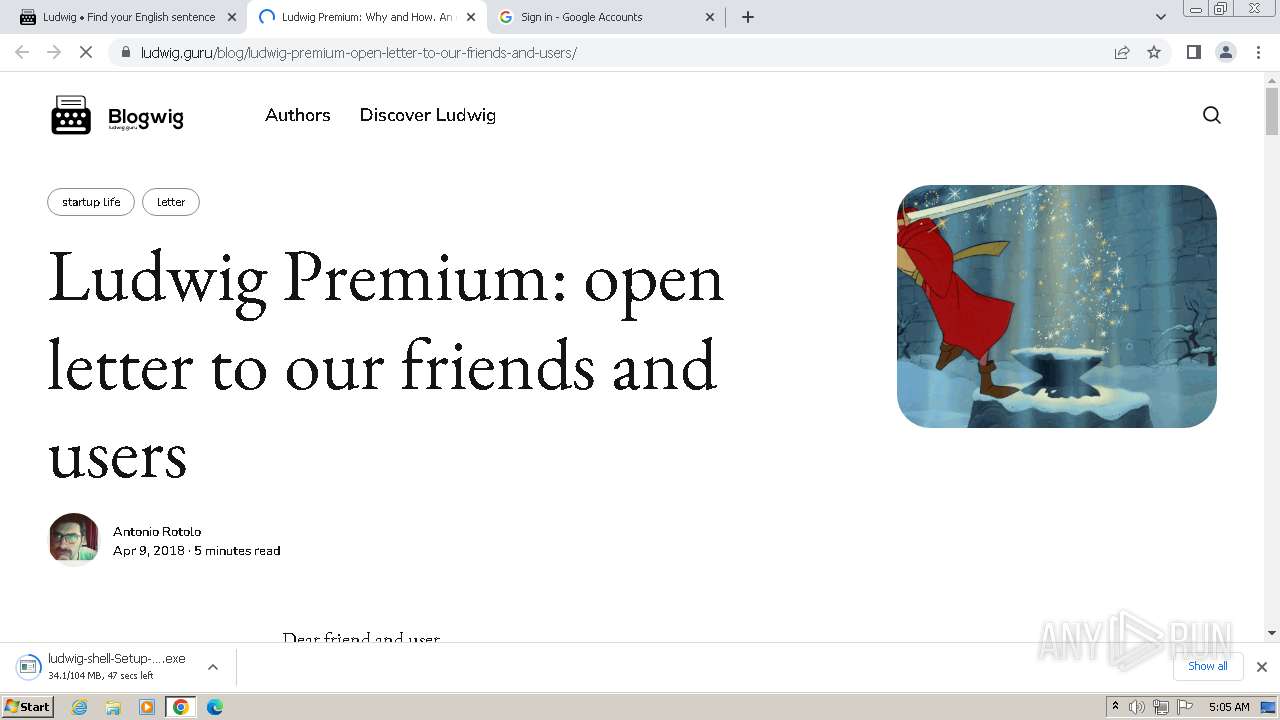The height and width of the screenshot is (720, 1280).
Task: Close the Google Accounts sign in tab
Action: click(710, 17)
